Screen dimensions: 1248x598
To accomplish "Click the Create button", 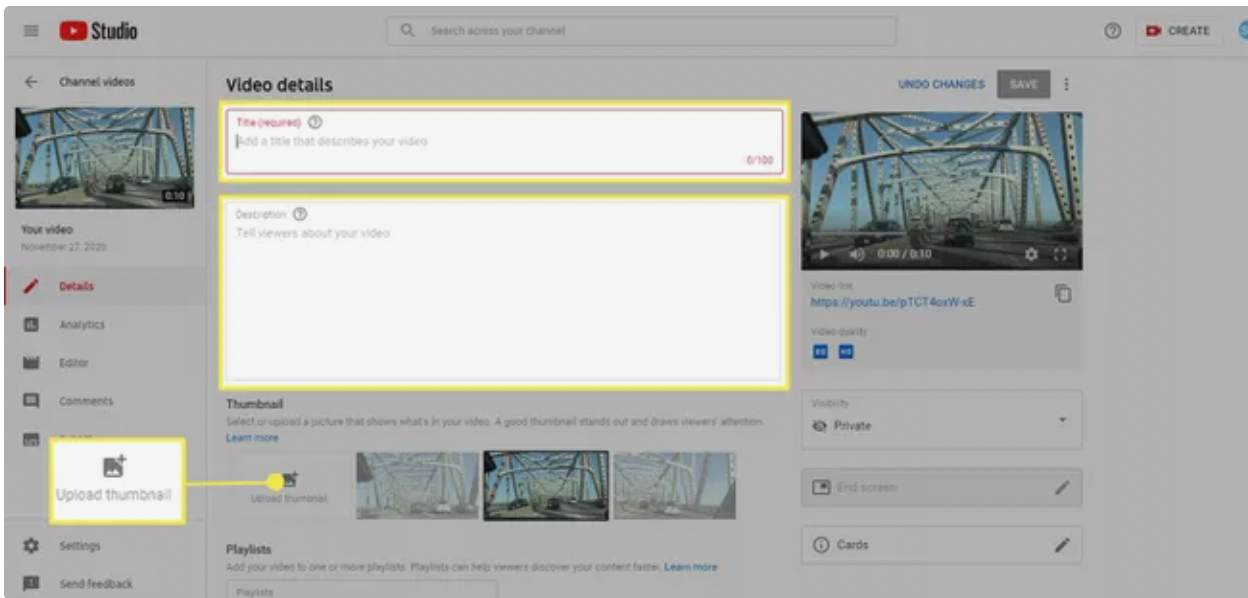I will coord(1178,31).
